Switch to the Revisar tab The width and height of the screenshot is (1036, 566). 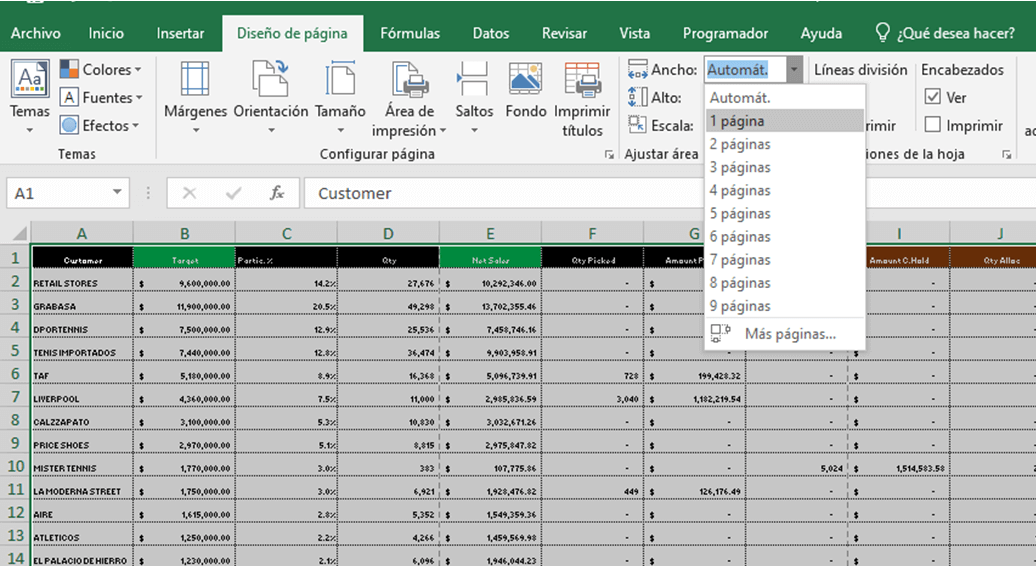[564, 33]
